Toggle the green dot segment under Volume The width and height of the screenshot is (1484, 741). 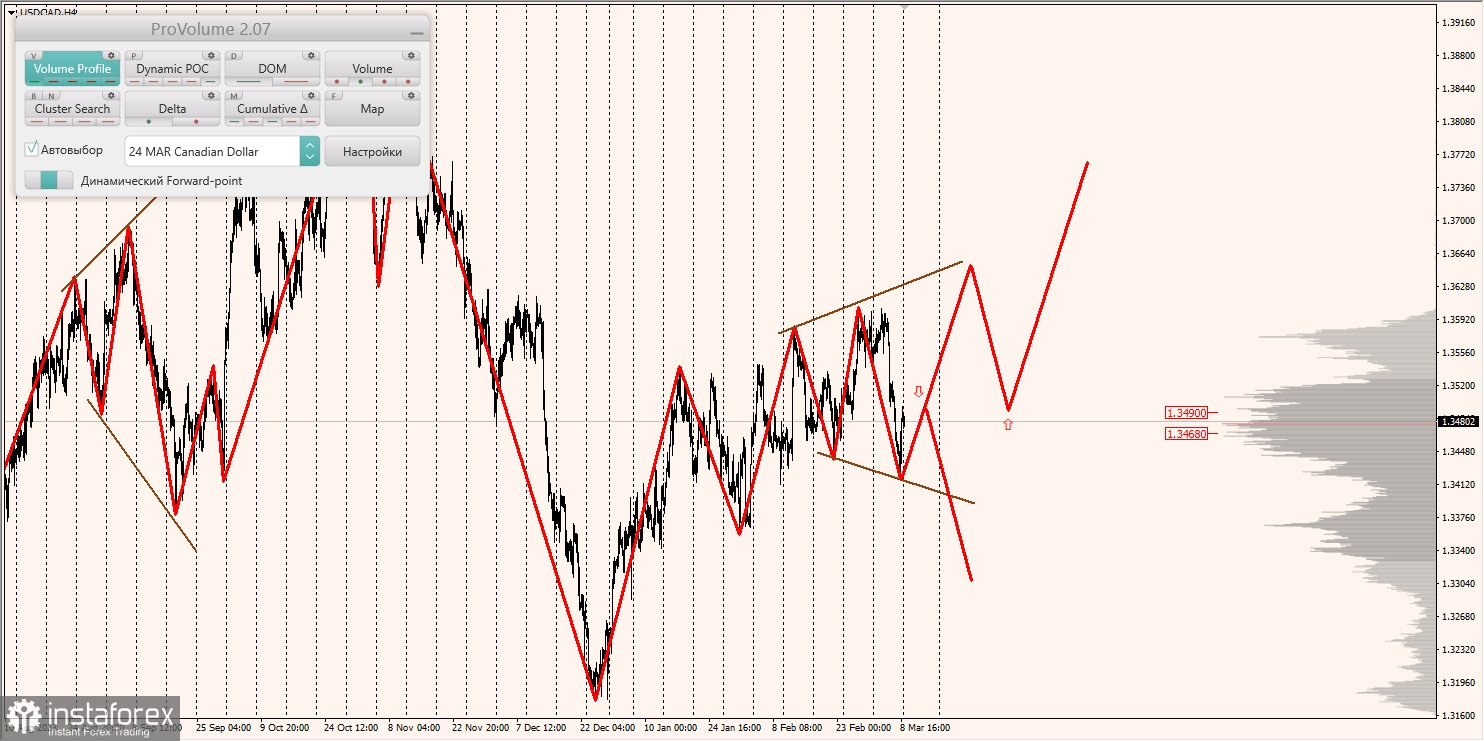(360, 81)
